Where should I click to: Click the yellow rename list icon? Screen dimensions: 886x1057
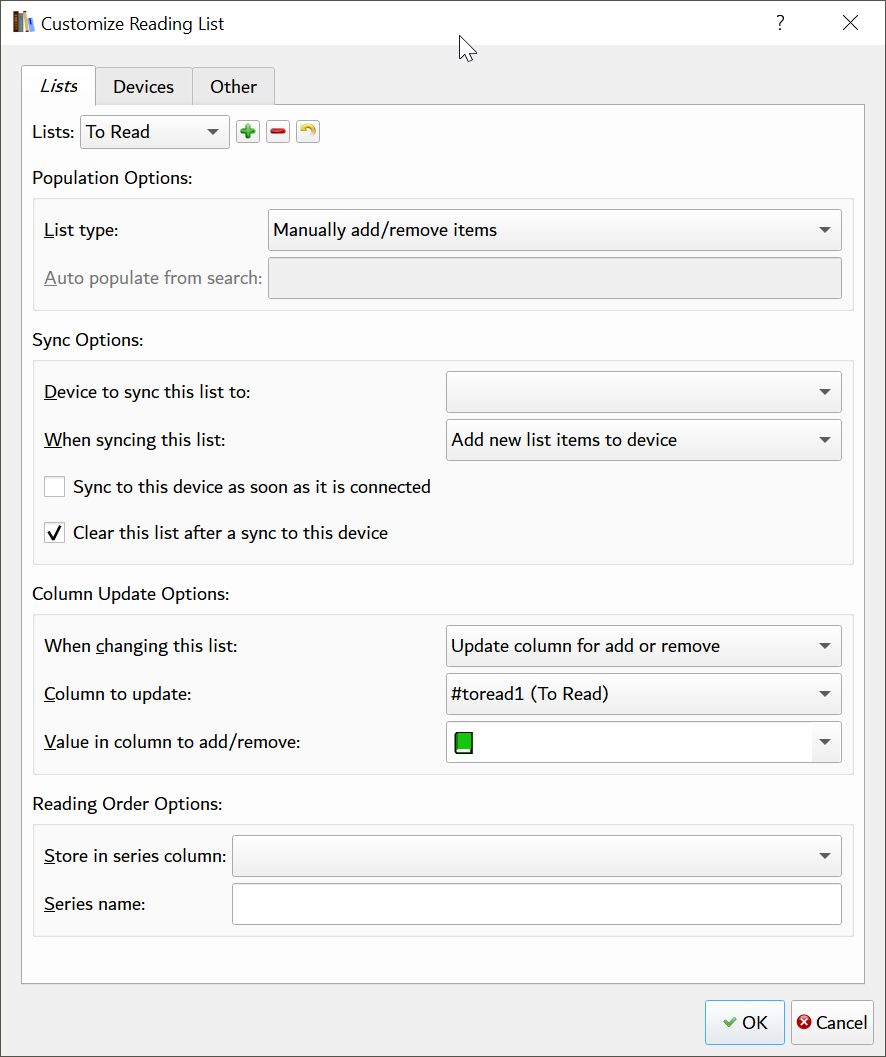(x=308, y=132)
